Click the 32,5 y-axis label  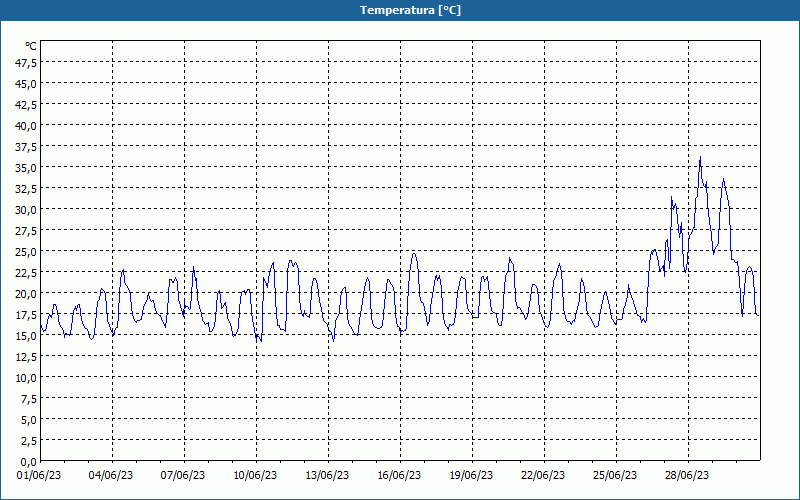tap(26, 189)
